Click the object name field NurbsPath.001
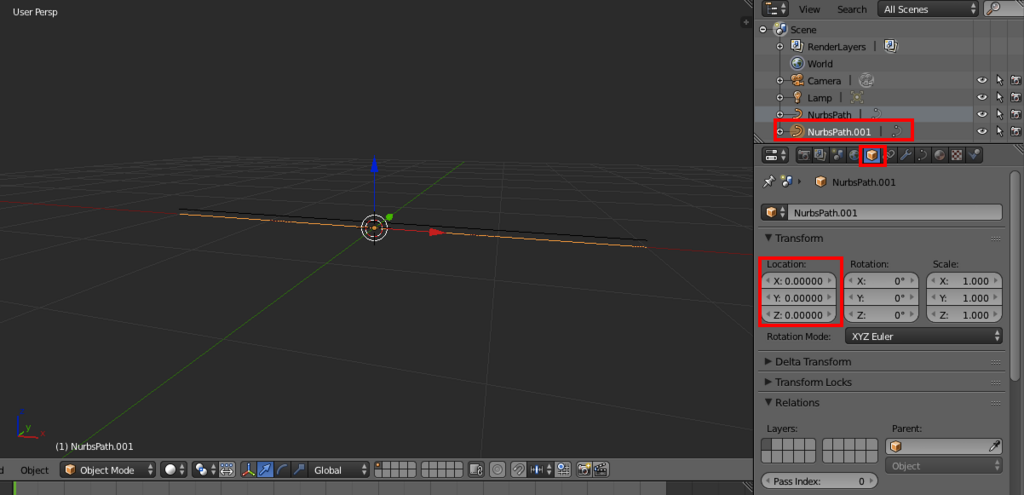This screenshot has height=495, width=1024. [x=895, y=212]
